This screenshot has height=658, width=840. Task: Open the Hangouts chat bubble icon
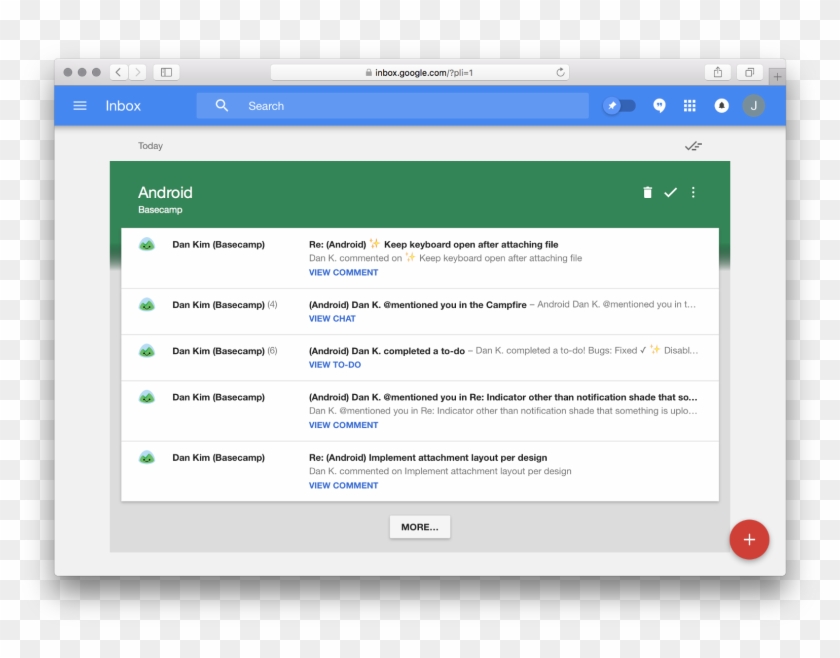click(659, 105)
